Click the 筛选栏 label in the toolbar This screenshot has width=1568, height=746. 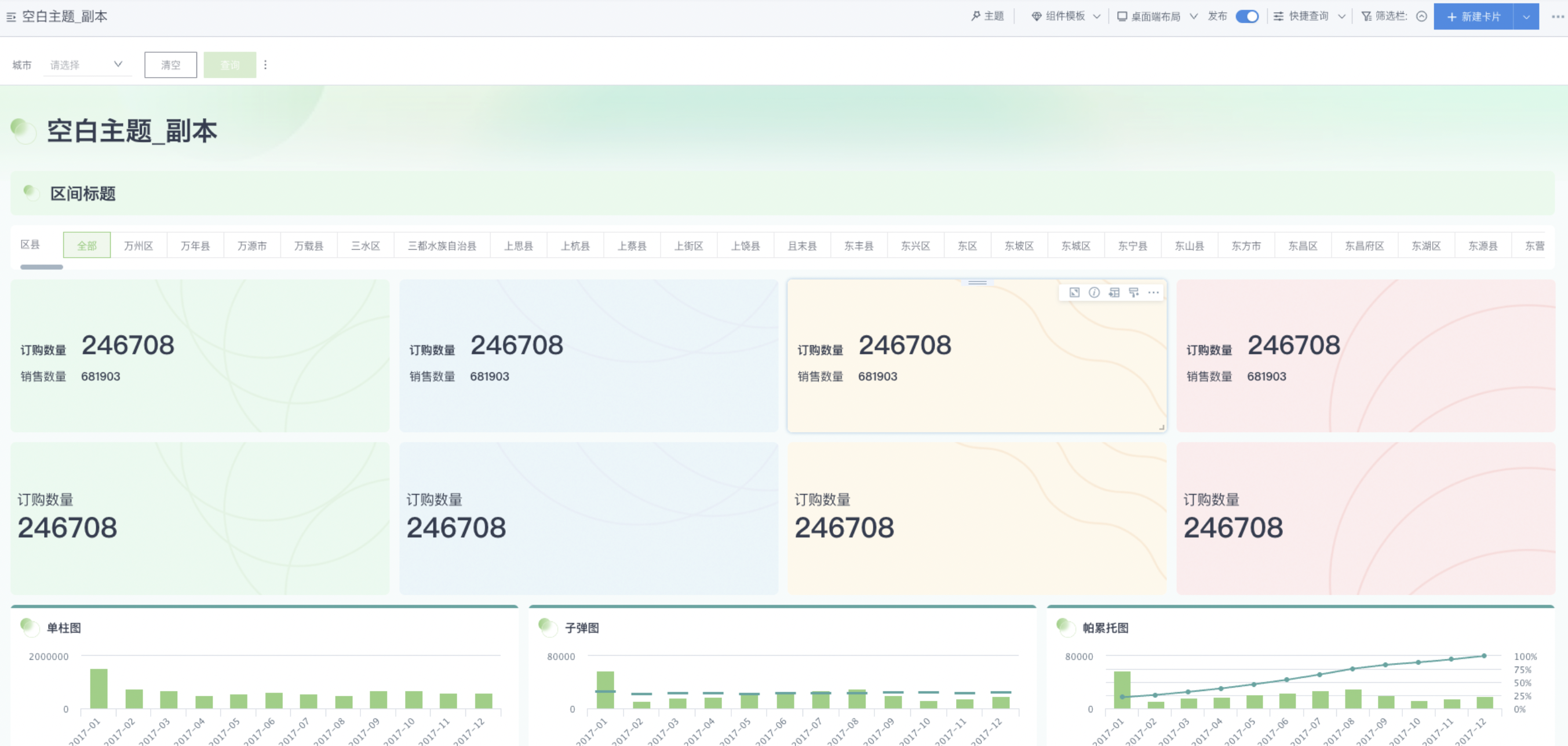pos(1391,16)
